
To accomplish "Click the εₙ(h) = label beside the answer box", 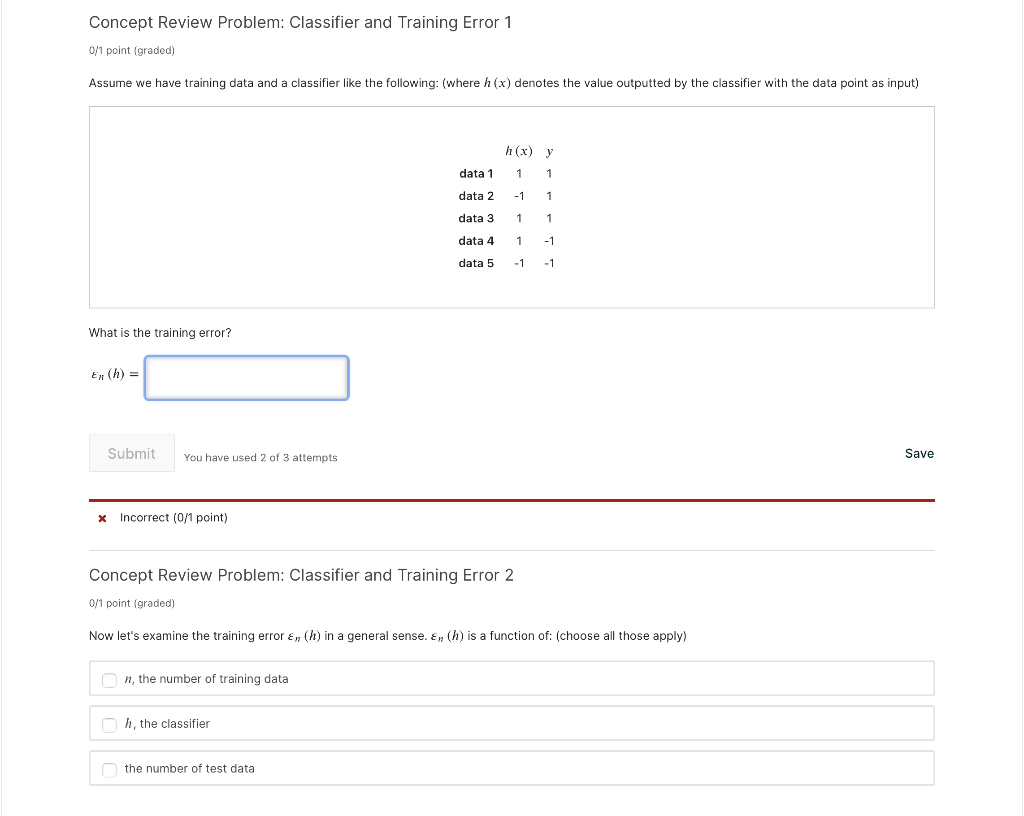I will [111, 373].
